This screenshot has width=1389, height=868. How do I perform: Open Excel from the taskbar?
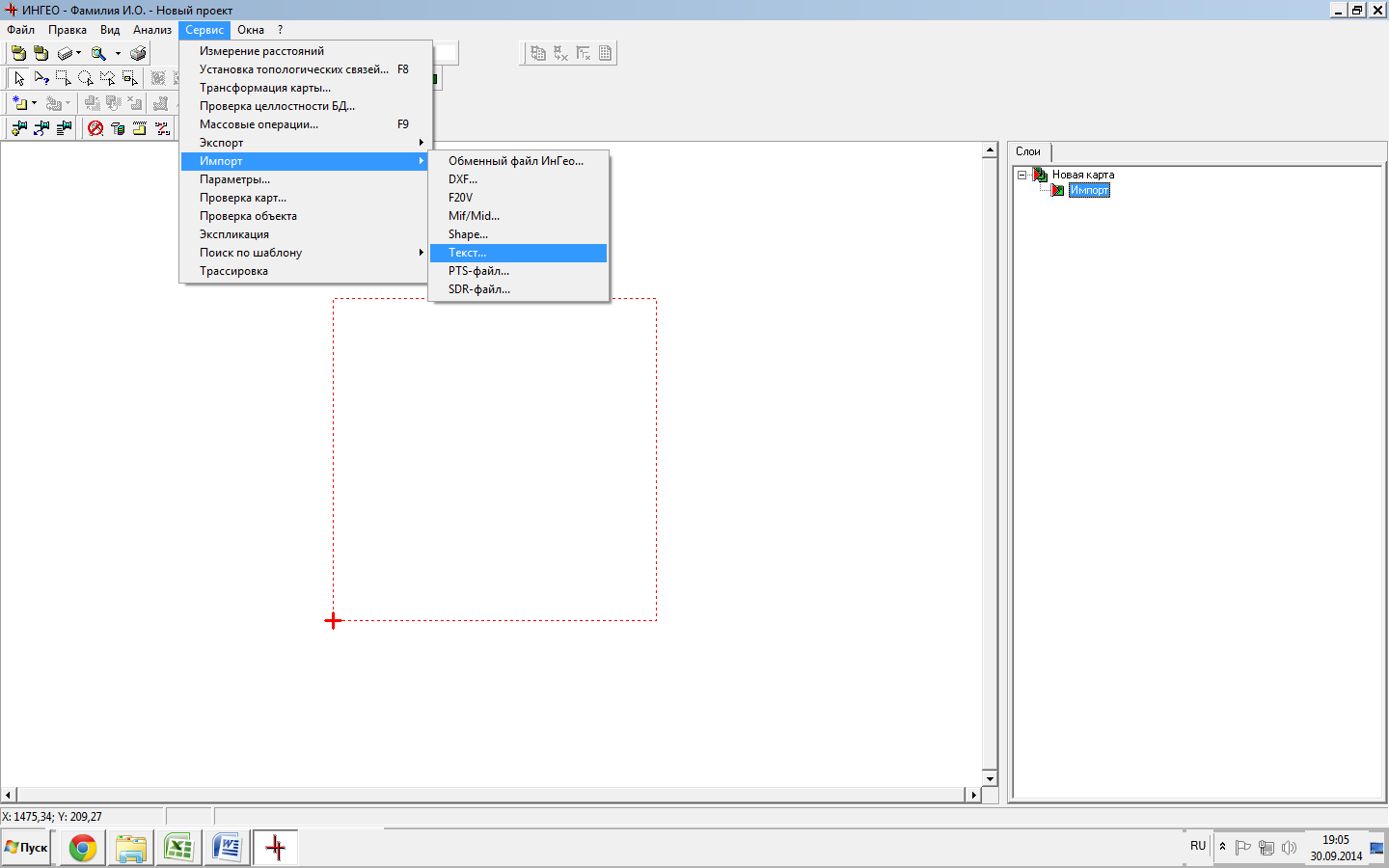pyautogui.click(x=178, y=848)
